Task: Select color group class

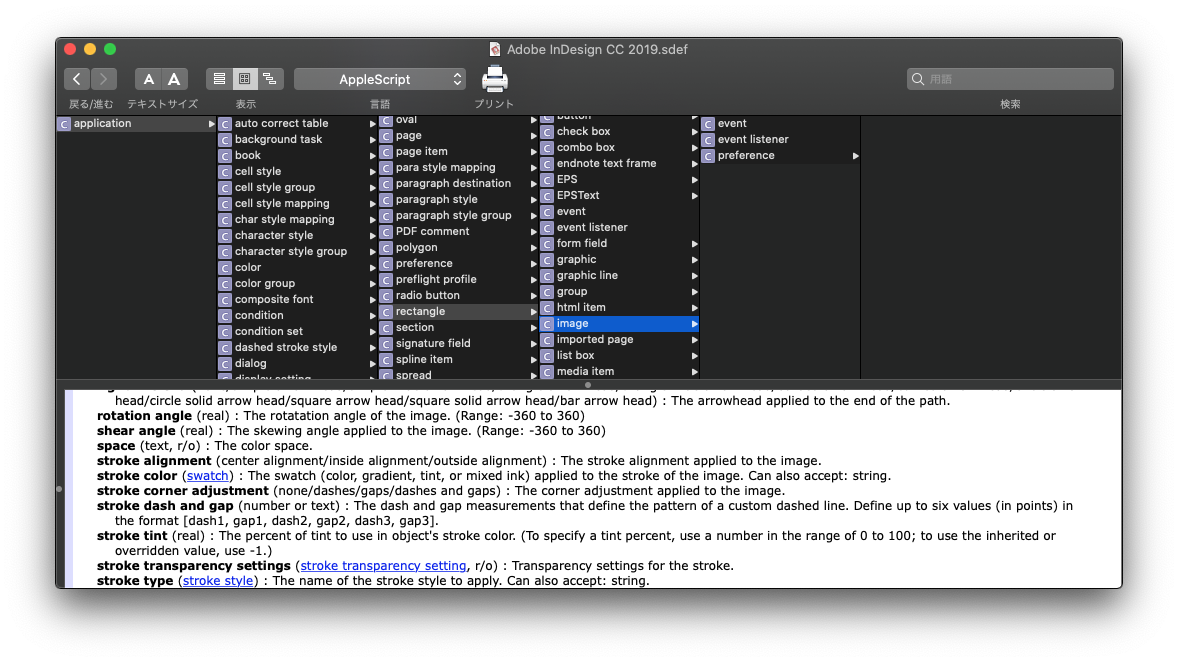Action: (x=264, y=283)
